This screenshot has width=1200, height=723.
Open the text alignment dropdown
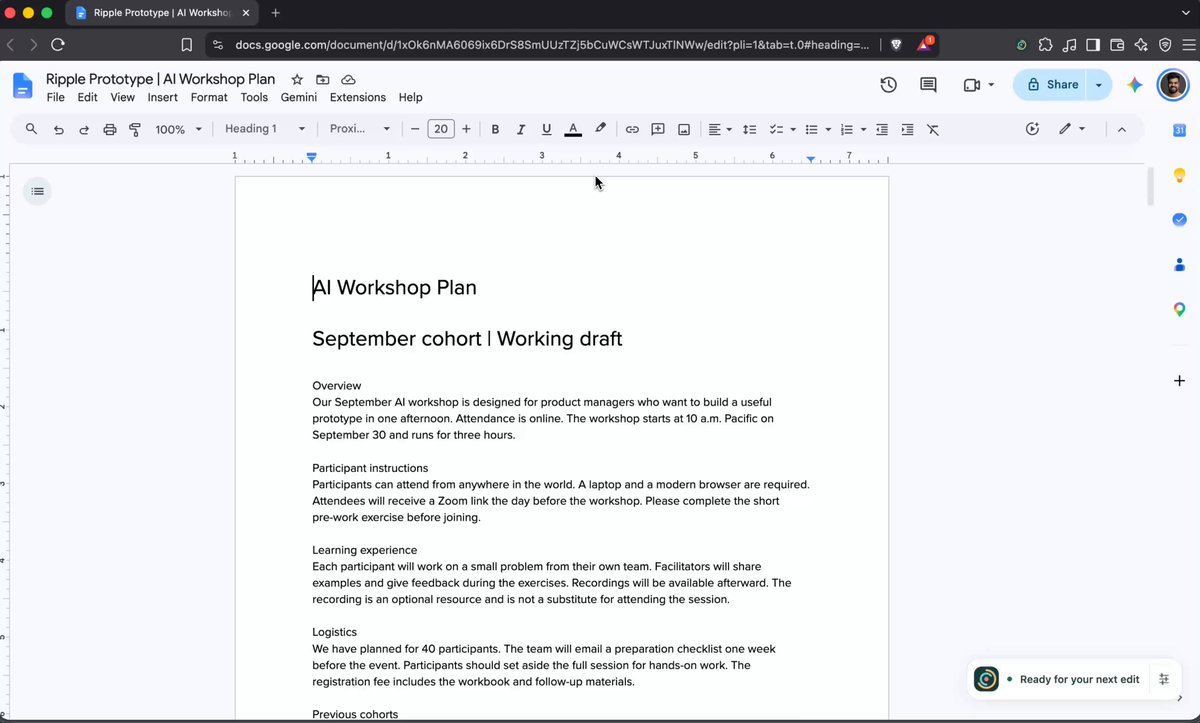[x=720, y=129]
